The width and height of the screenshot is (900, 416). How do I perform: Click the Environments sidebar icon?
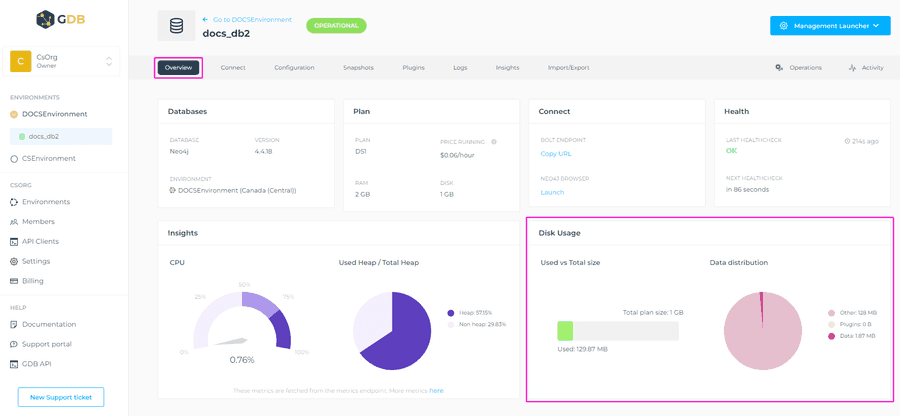[x=14, y=202]
